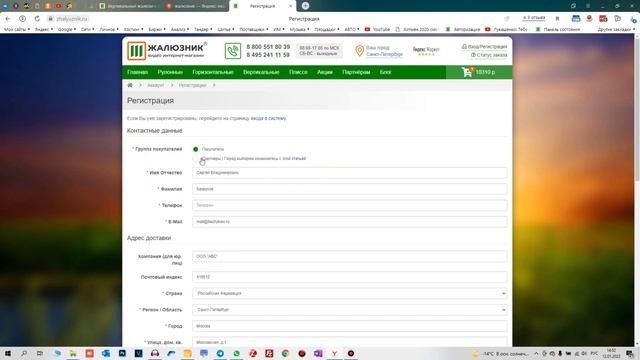Open FileZilla from the taskbar
Image resolution: width=640 pixels, height=360 pixels.
(x=269, y=353)
